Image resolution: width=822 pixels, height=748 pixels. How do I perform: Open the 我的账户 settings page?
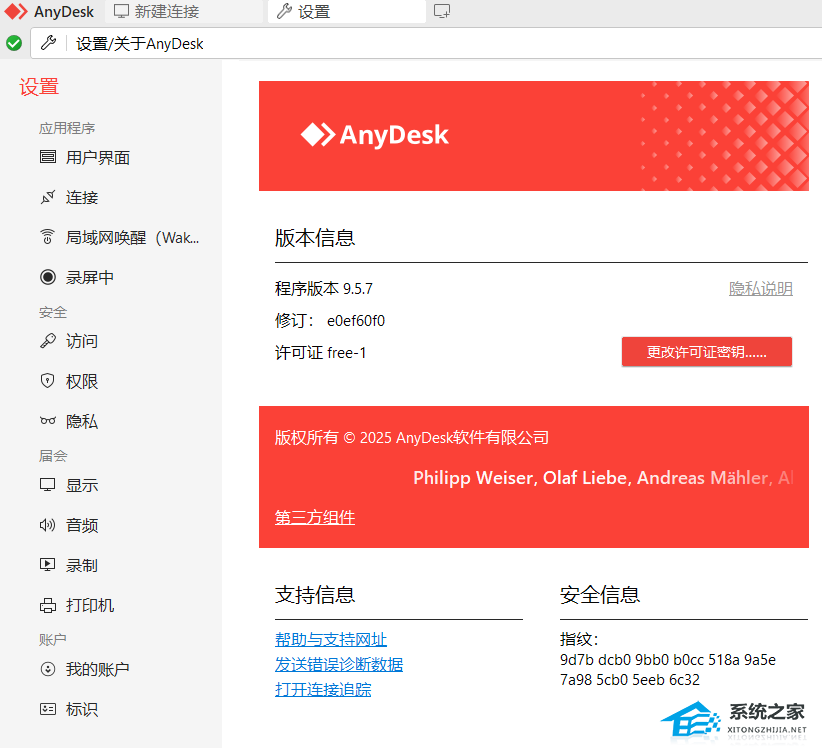pos(98,669)
